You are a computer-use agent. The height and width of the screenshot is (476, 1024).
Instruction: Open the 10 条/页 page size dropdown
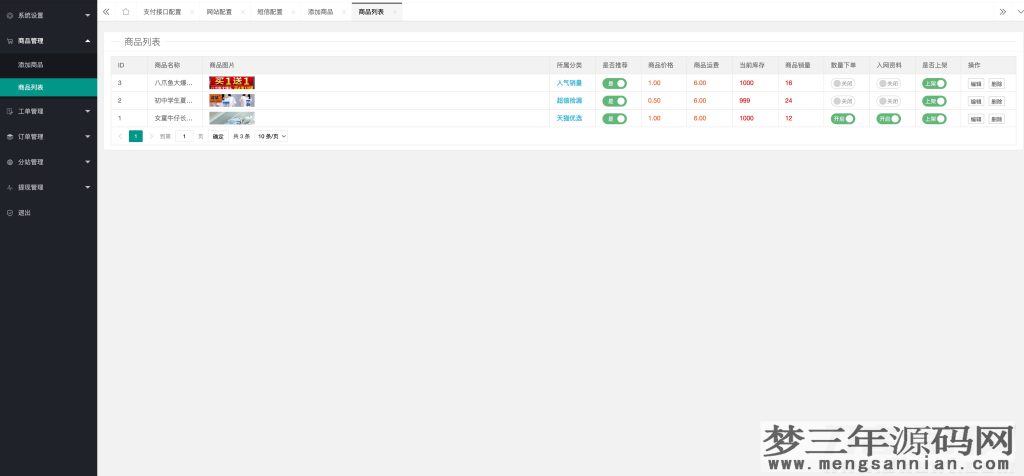pos(271,136)
